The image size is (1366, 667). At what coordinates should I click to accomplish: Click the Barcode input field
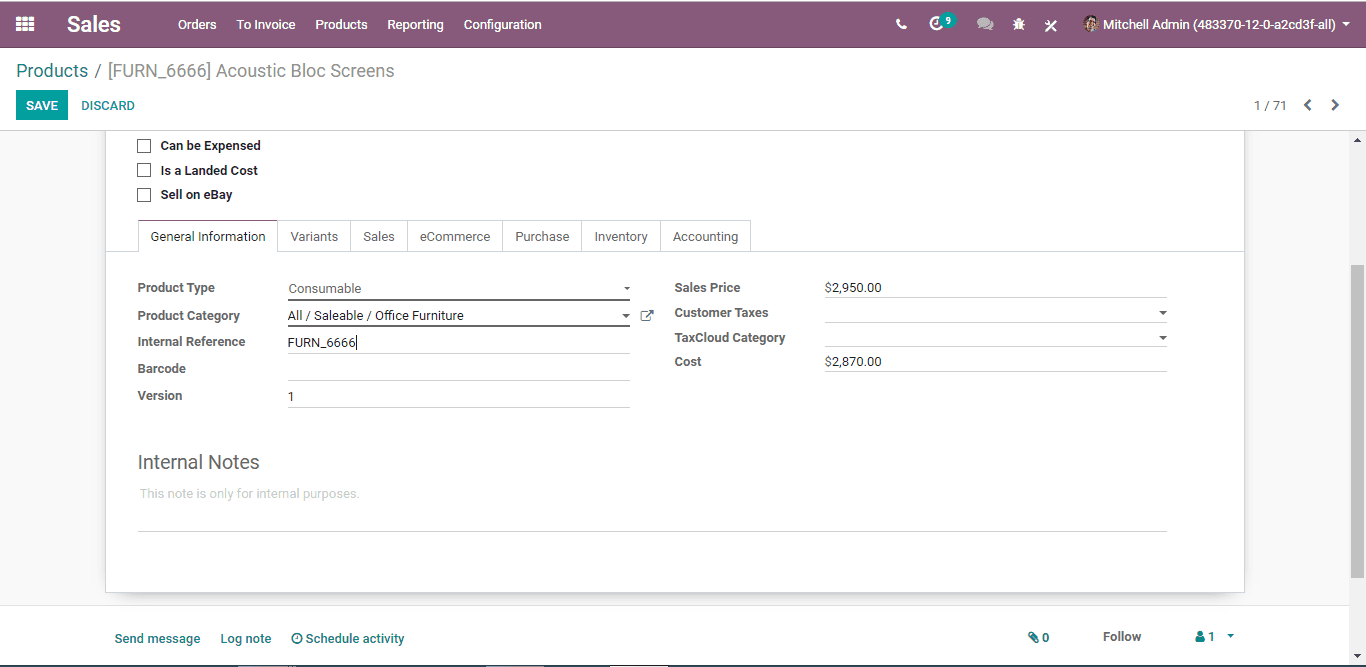click(459, 369)
